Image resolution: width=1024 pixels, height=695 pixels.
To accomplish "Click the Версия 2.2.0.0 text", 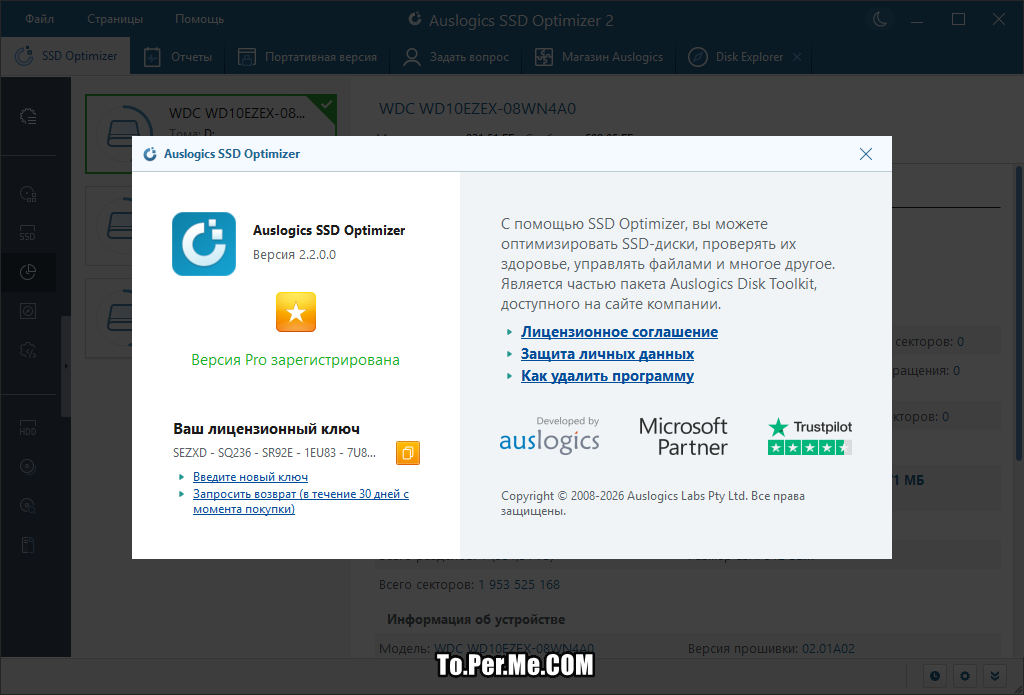I will [295, 255].
